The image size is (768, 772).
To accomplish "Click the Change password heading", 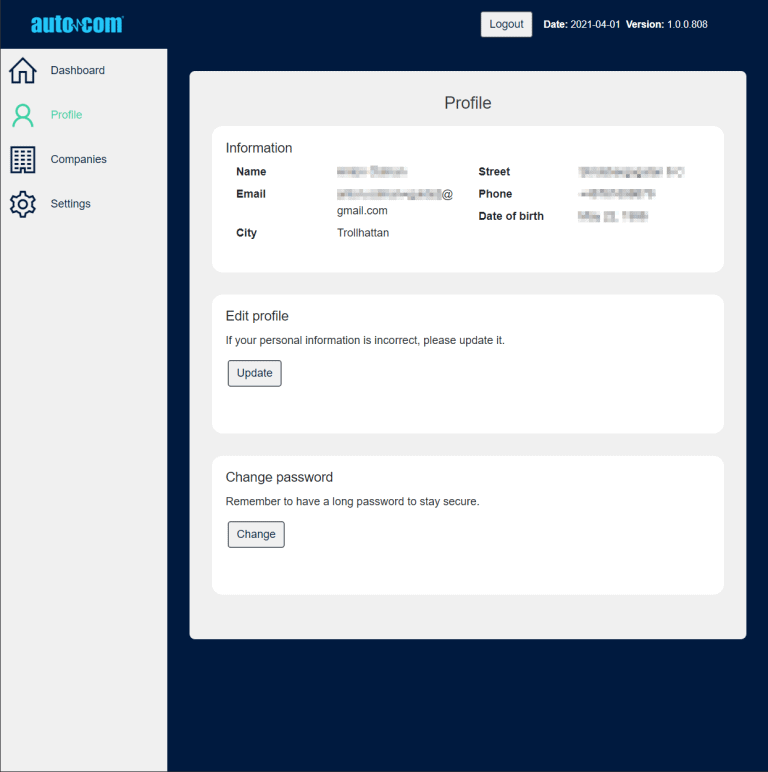I will (279, 477).
